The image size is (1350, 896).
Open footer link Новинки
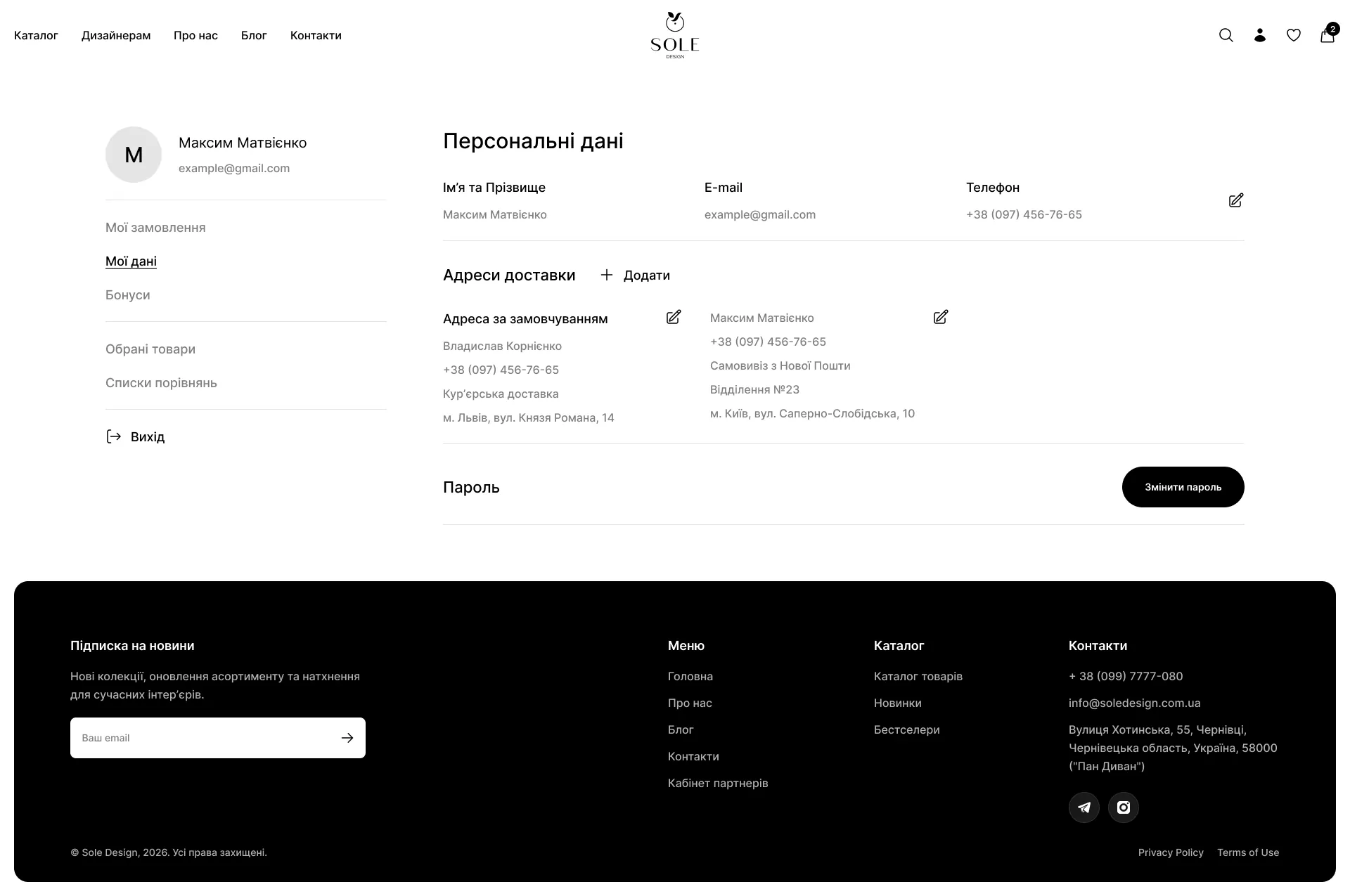897,703
